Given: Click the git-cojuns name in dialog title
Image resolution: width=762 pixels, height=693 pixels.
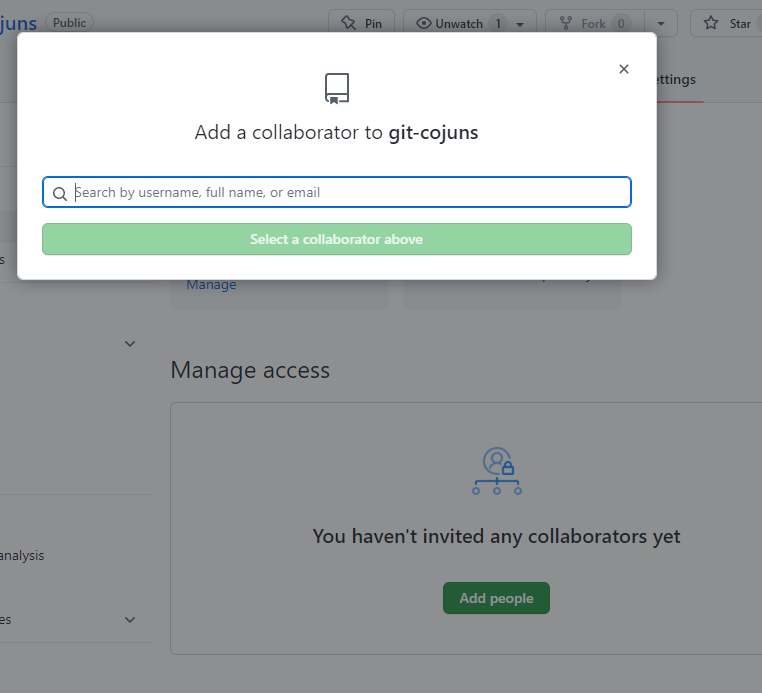Looking at the screenshot, I should (x=433, y=132).
